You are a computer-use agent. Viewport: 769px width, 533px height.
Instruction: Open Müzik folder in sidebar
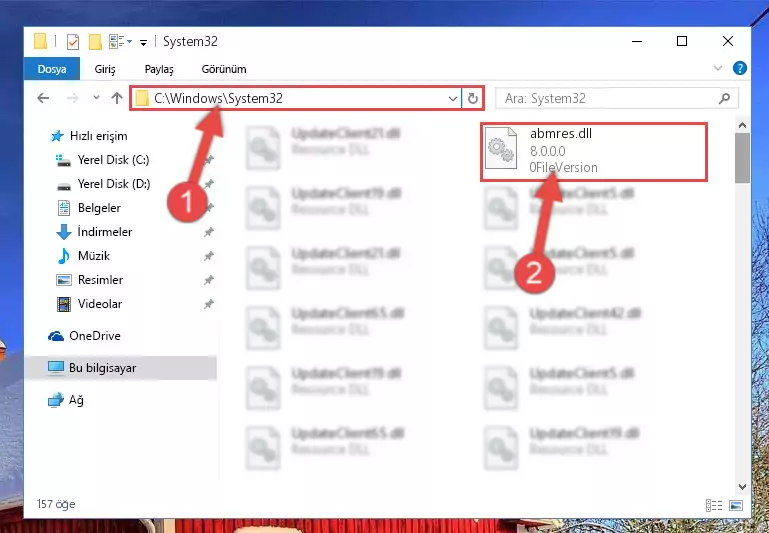tap(93, 255)
